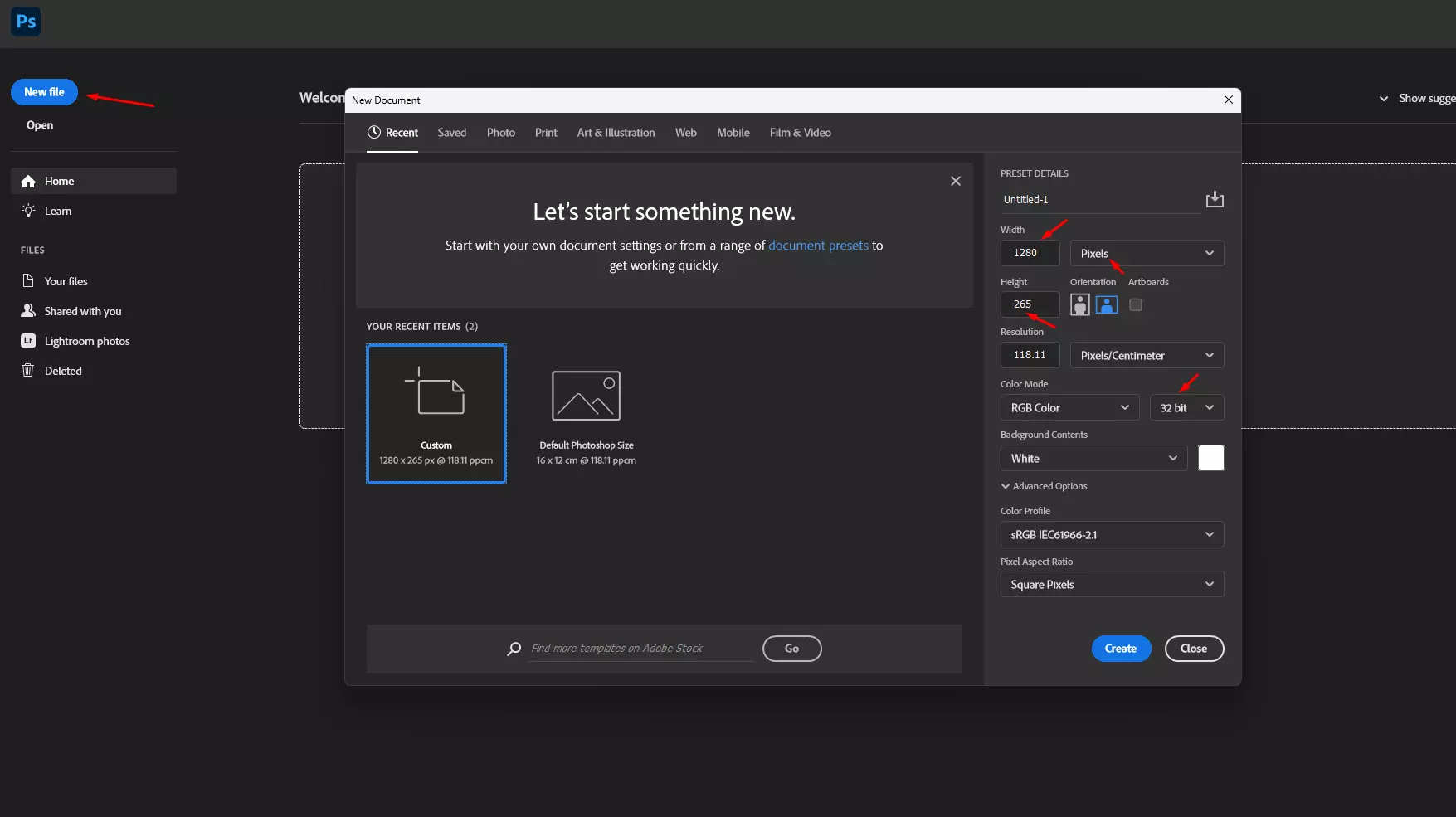Open Learn in the sidebar
The height and width of the screenshot is (817, 1456).
click(94, 211)
